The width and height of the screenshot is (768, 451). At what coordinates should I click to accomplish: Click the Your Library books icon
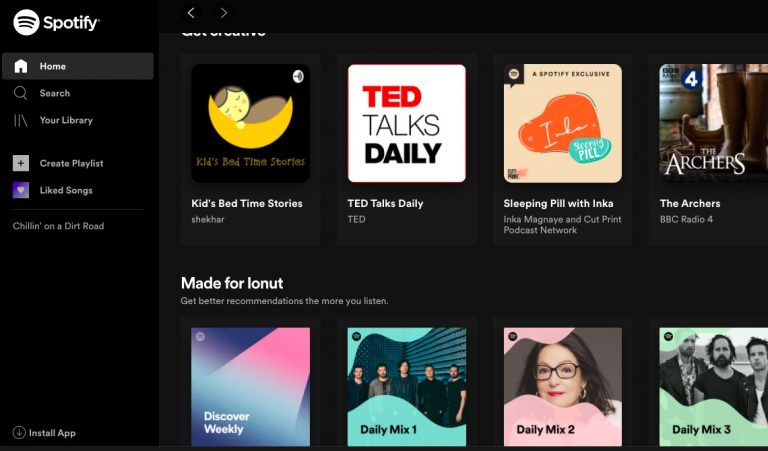coord(21,120)
